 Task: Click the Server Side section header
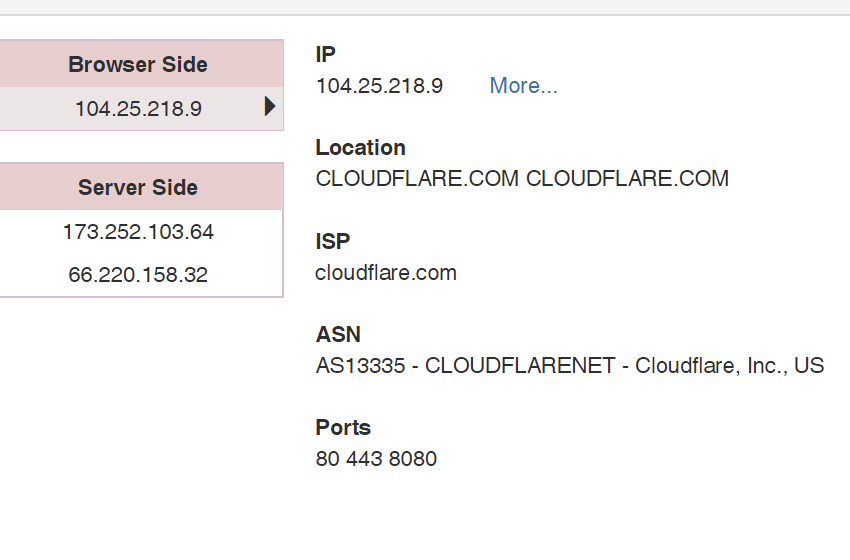(138, 188)
